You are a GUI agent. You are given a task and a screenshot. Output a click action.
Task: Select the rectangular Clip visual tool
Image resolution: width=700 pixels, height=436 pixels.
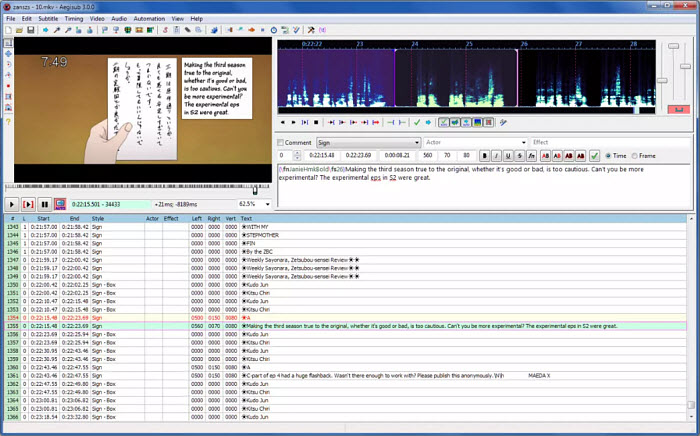[x=8, y=96]
